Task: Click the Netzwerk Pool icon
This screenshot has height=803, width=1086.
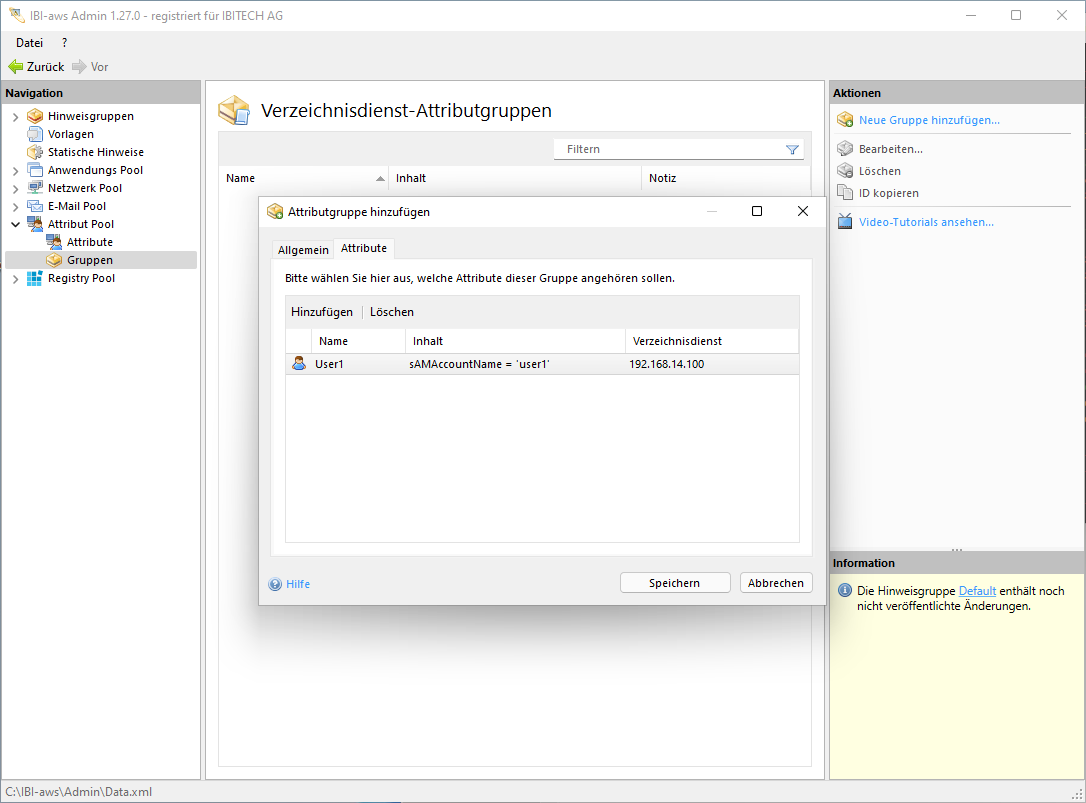Action: (x=35, y=188)
